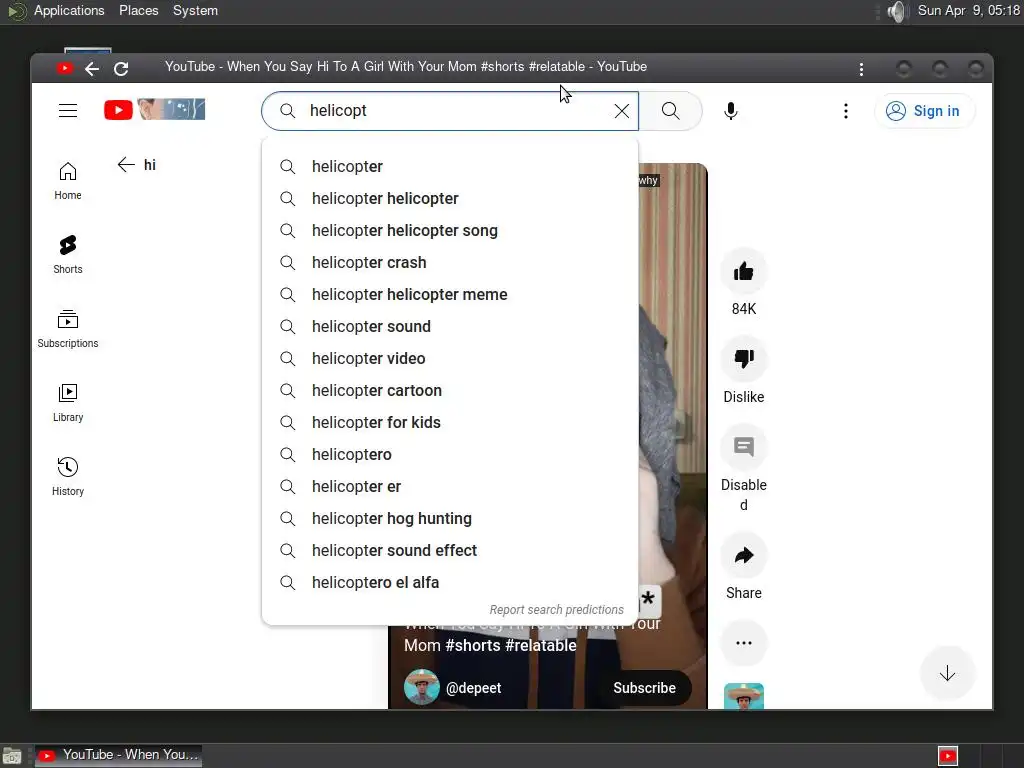Click the disabled comments icon
1024x768 pixels.
pos(744,447)
